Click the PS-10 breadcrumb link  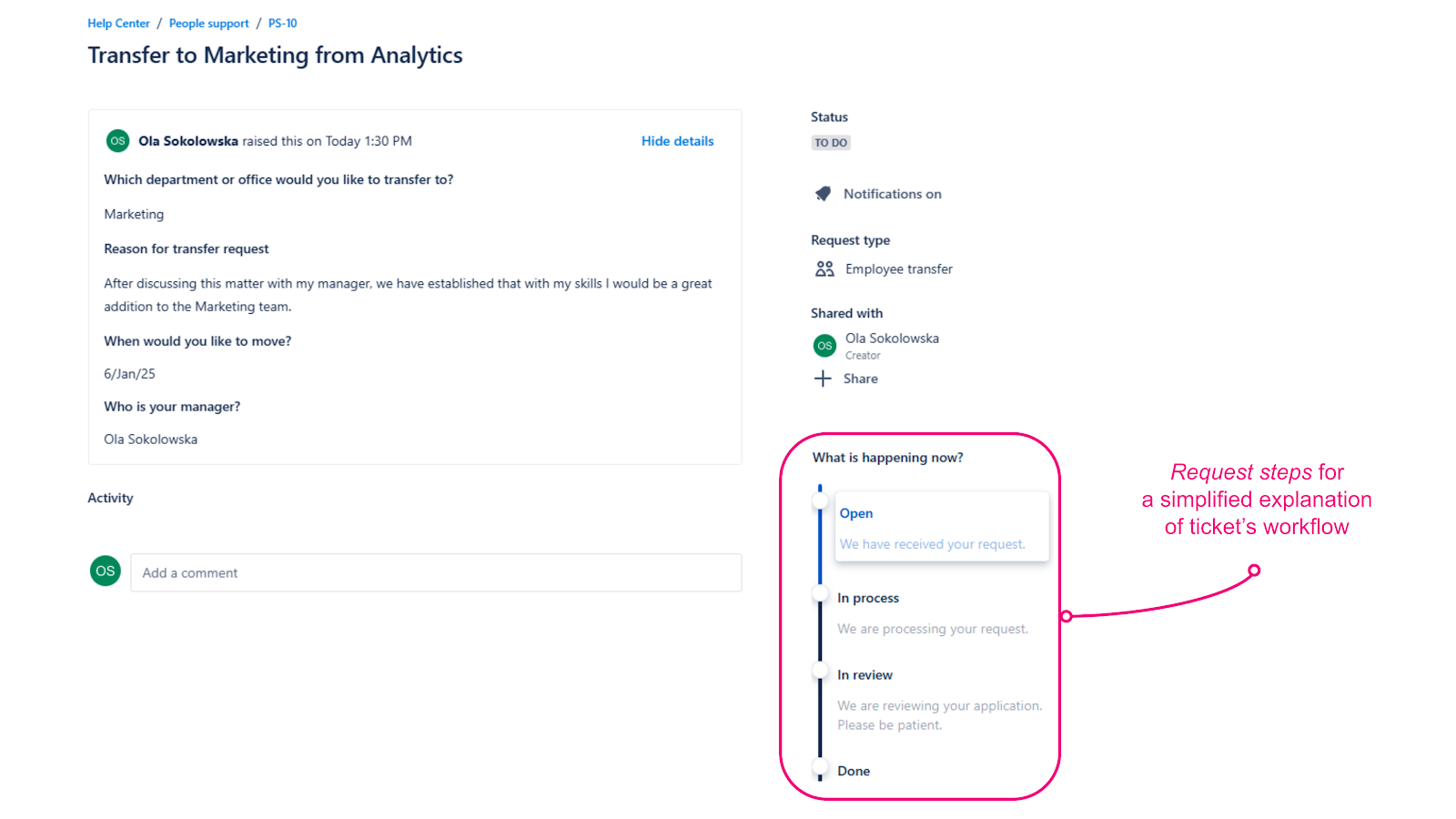coord(282,23)
